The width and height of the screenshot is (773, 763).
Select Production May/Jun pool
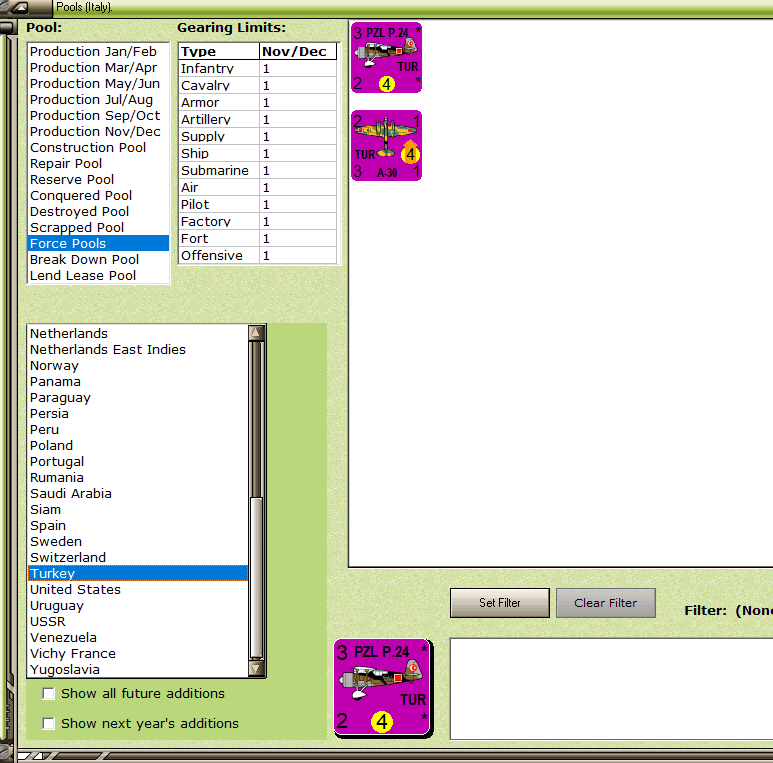[x=99, y=83]
